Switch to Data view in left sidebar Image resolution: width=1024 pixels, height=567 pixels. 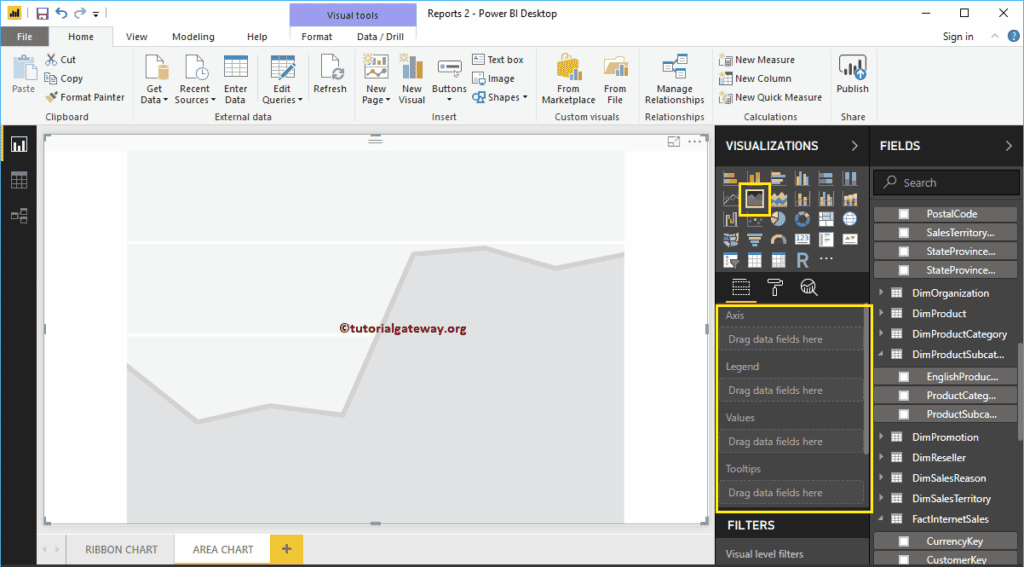point(18,180)
